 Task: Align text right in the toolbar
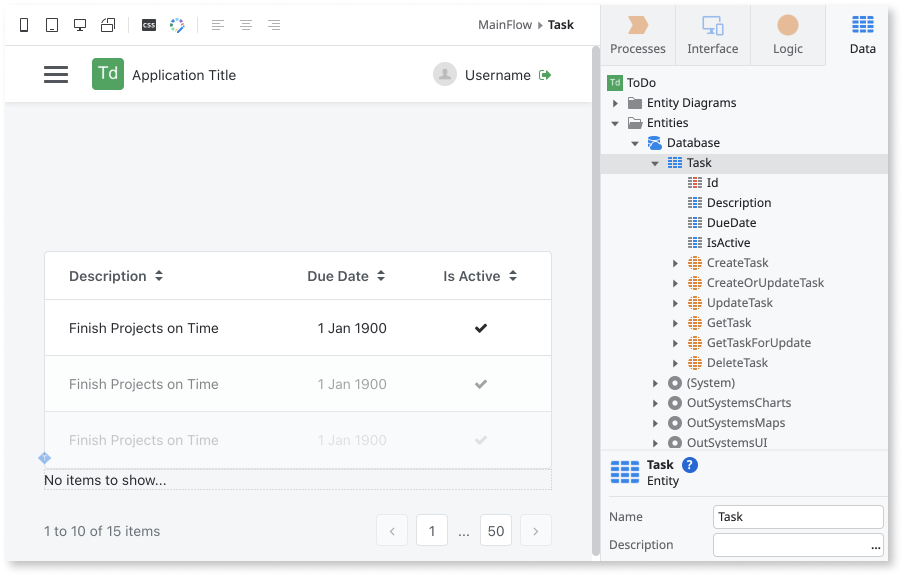click(274, 25)
